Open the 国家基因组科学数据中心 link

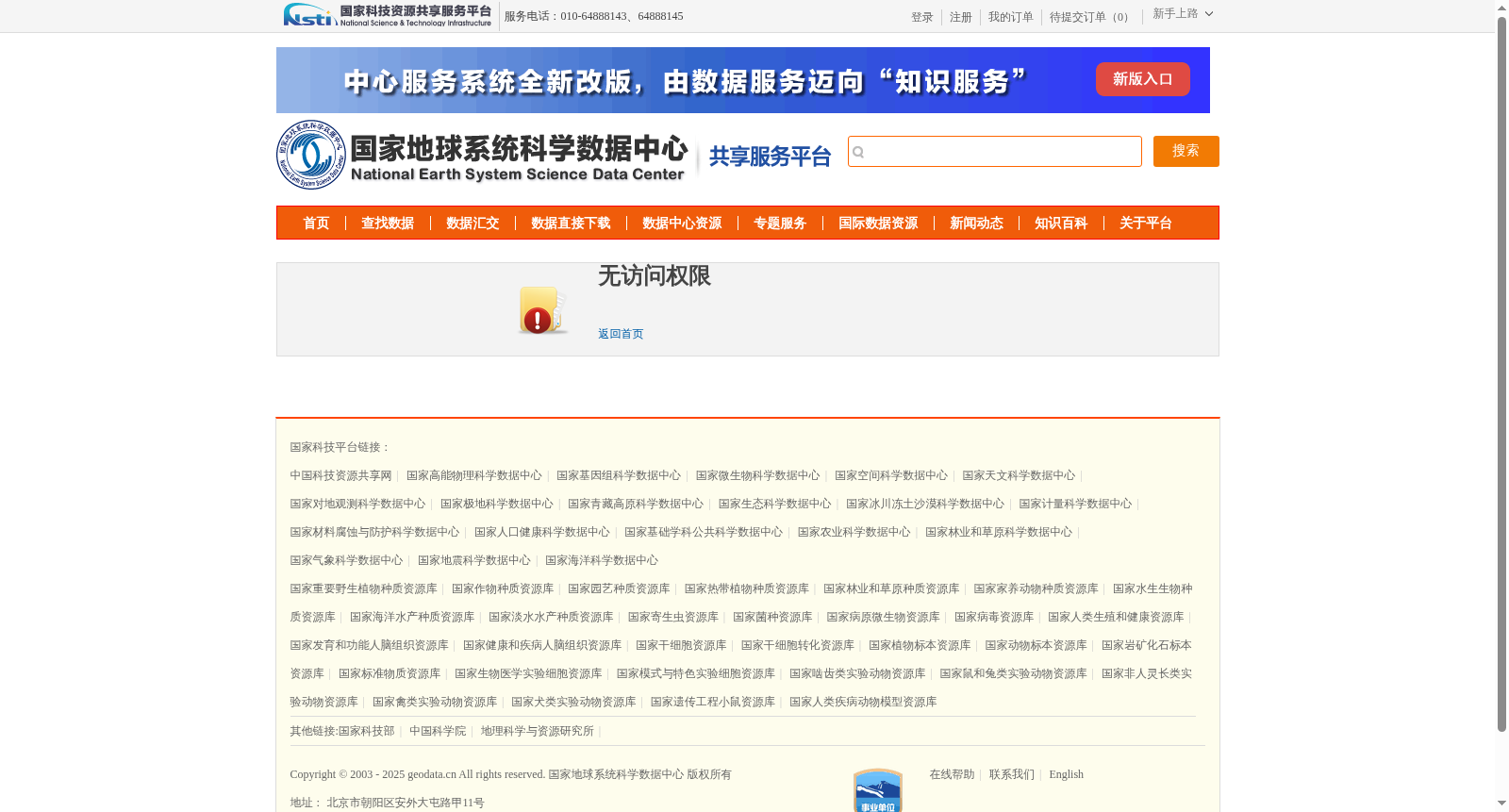click(x=619, y=476)
